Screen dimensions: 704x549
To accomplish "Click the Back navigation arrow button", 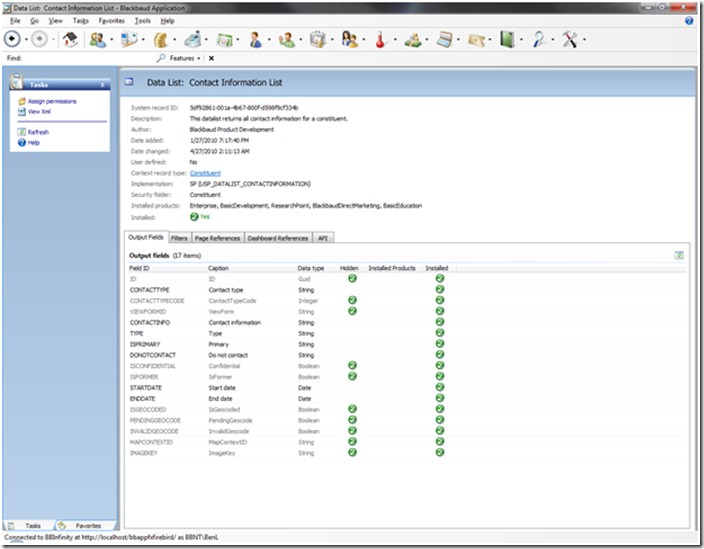I will pos(12,39).
